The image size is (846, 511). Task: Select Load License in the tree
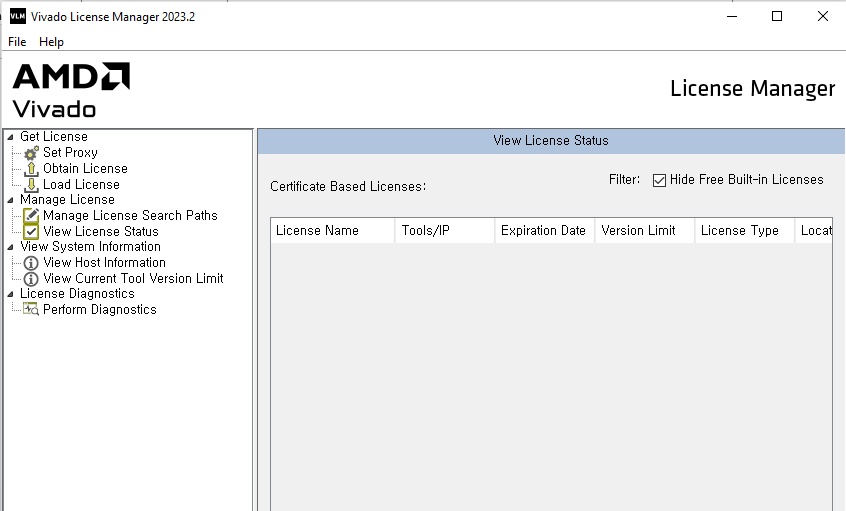click(81, 185)
